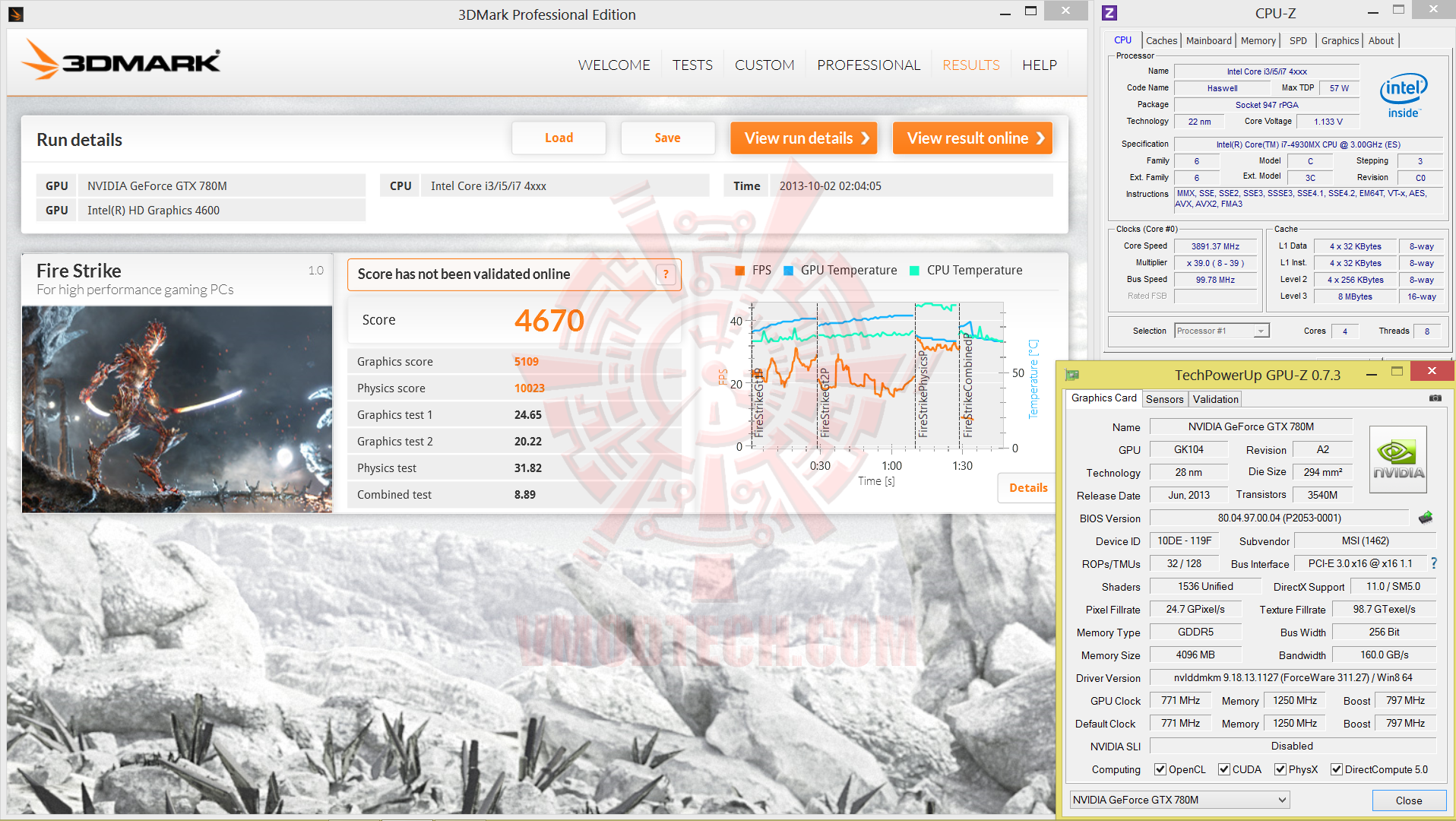
Task: Open score validation help question mark
Action: tap(666, 274)
